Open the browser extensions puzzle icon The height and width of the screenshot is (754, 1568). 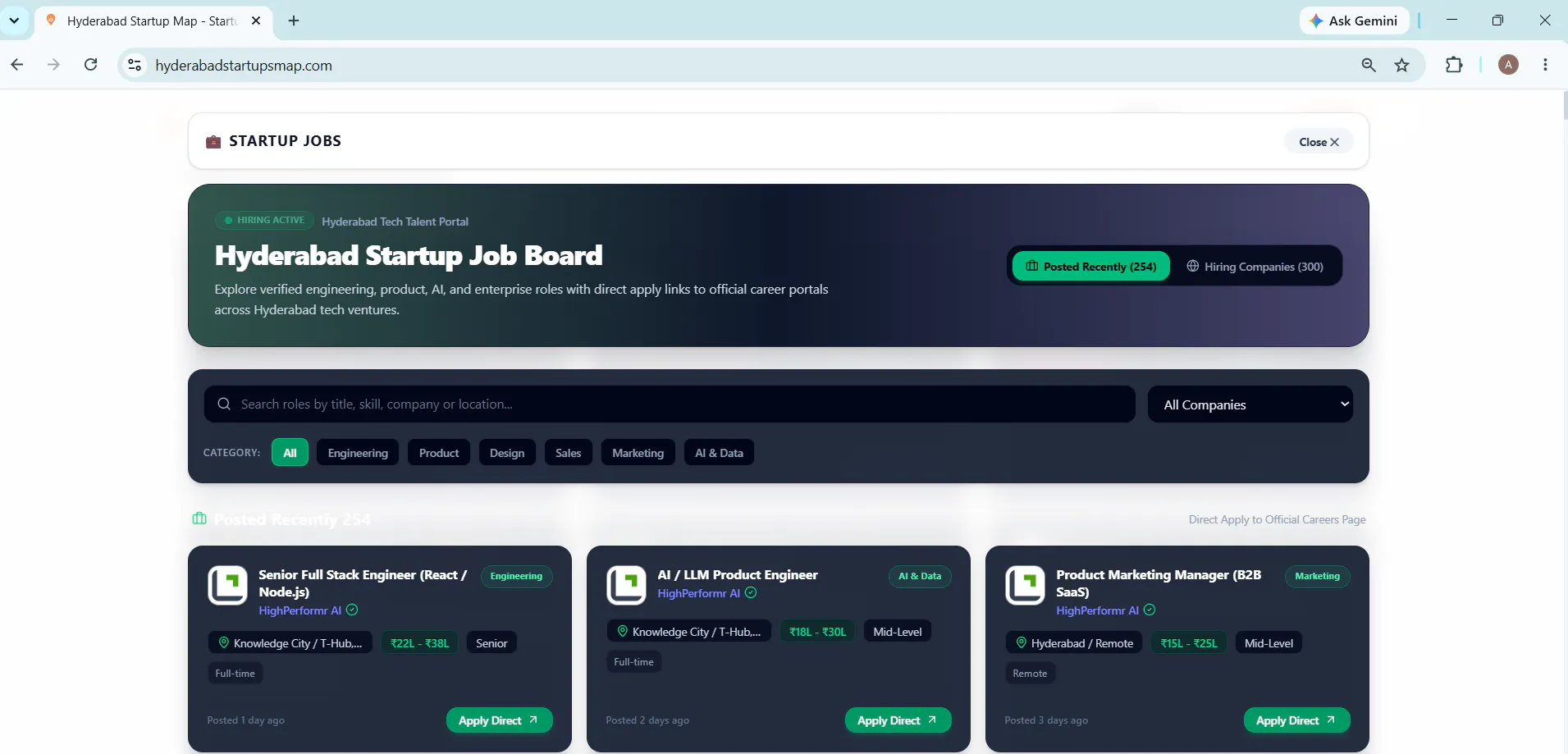[x=1454, y=65]
